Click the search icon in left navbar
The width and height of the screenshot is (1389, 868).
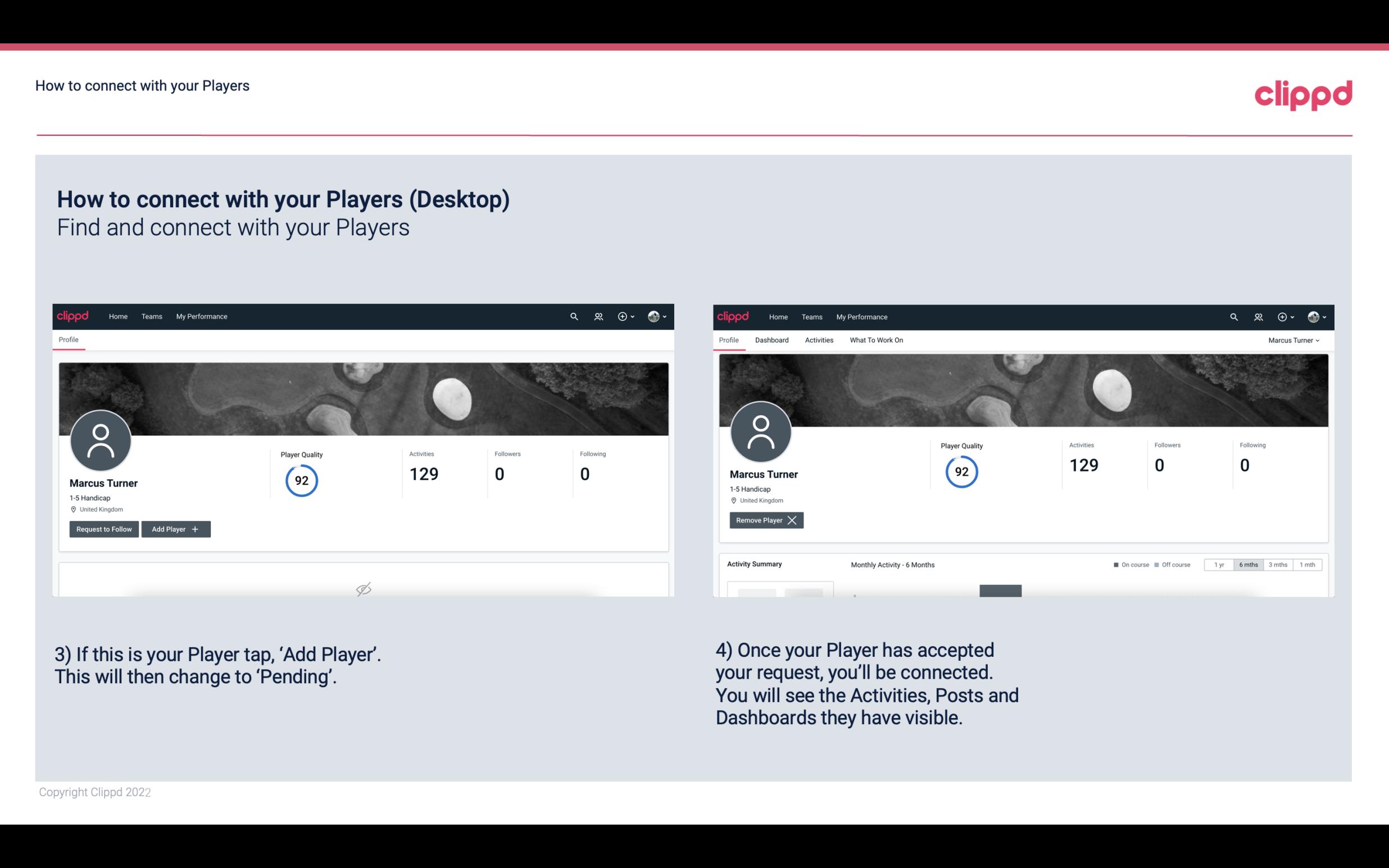click(573, 316)
